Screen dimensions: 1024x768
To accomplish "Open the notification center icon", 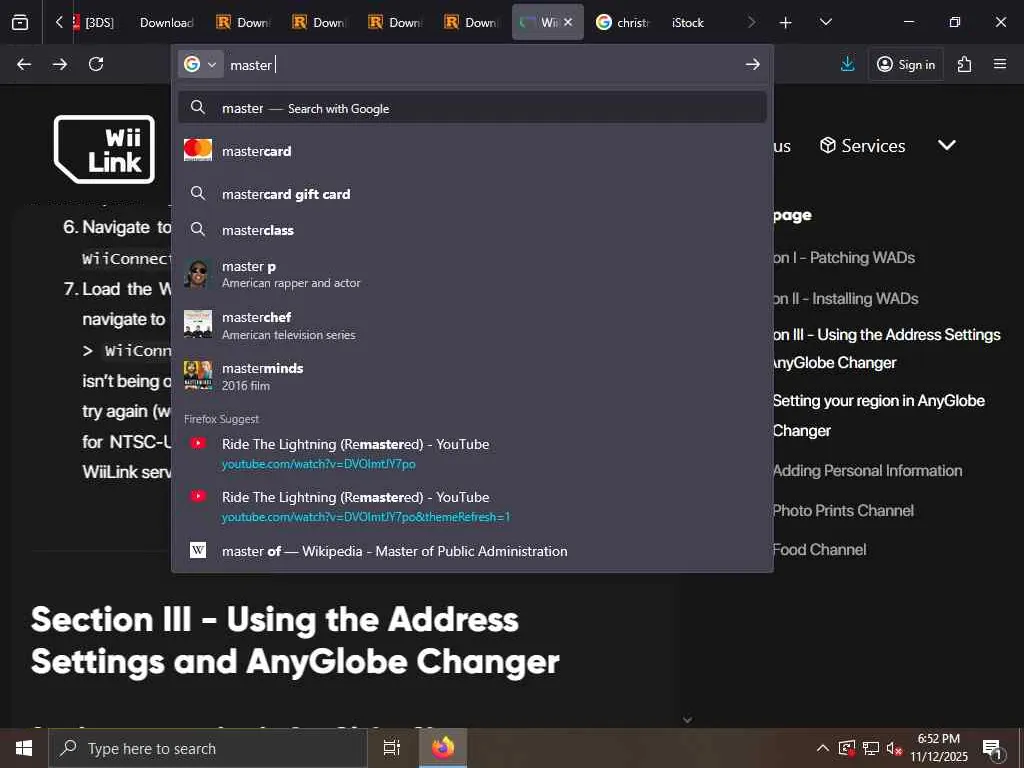I will [x=992, y=748].
